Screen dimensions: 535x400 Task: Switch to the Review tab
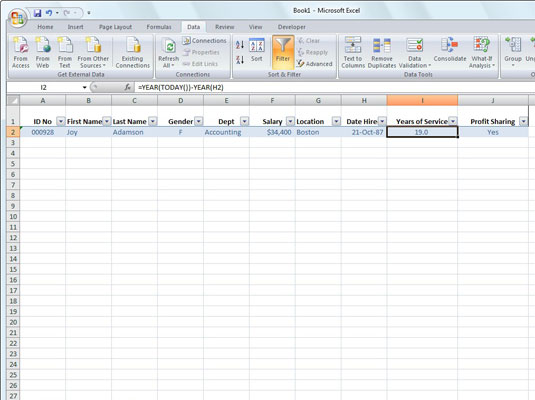[x=225, y=27]
